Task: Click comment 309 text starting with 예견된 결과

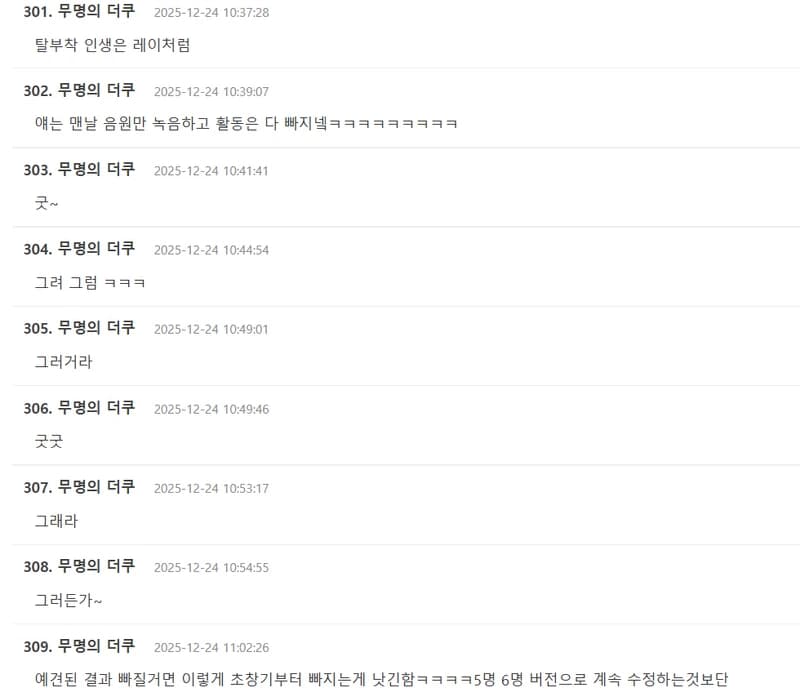Action: 381,679
